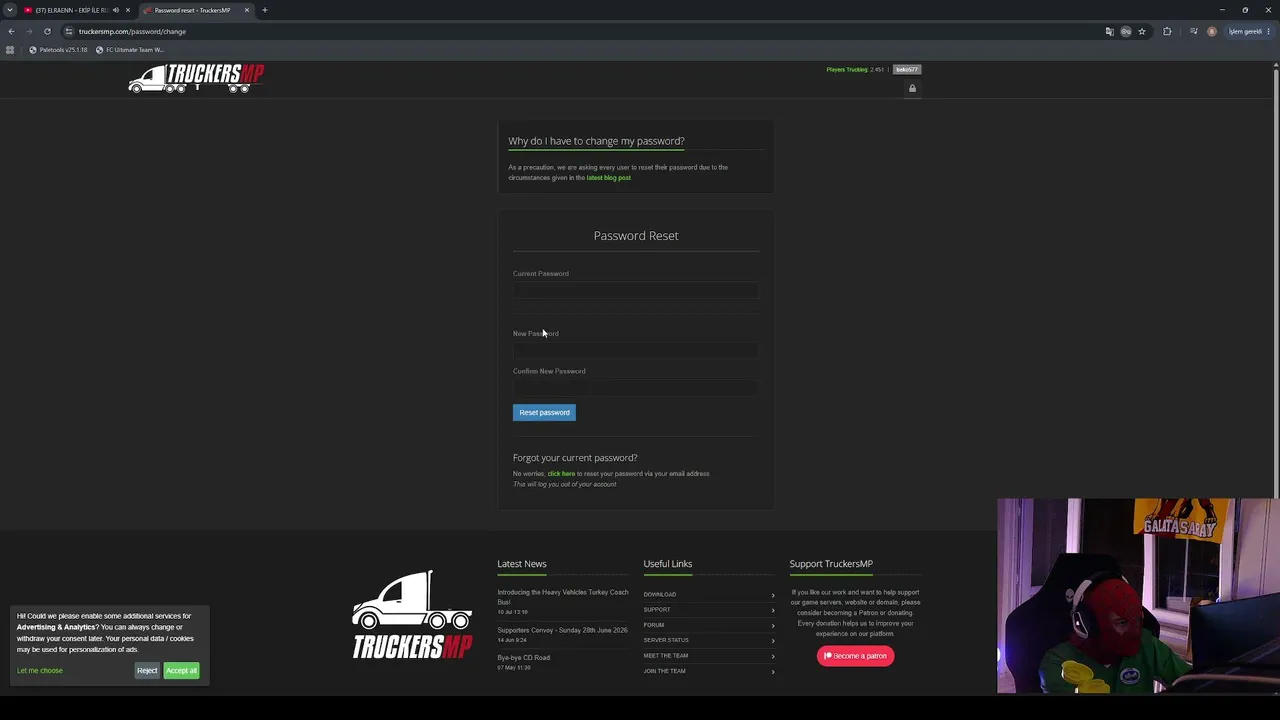
Task: Open site information icon beside the URL
Action: (x=69, y=31)
